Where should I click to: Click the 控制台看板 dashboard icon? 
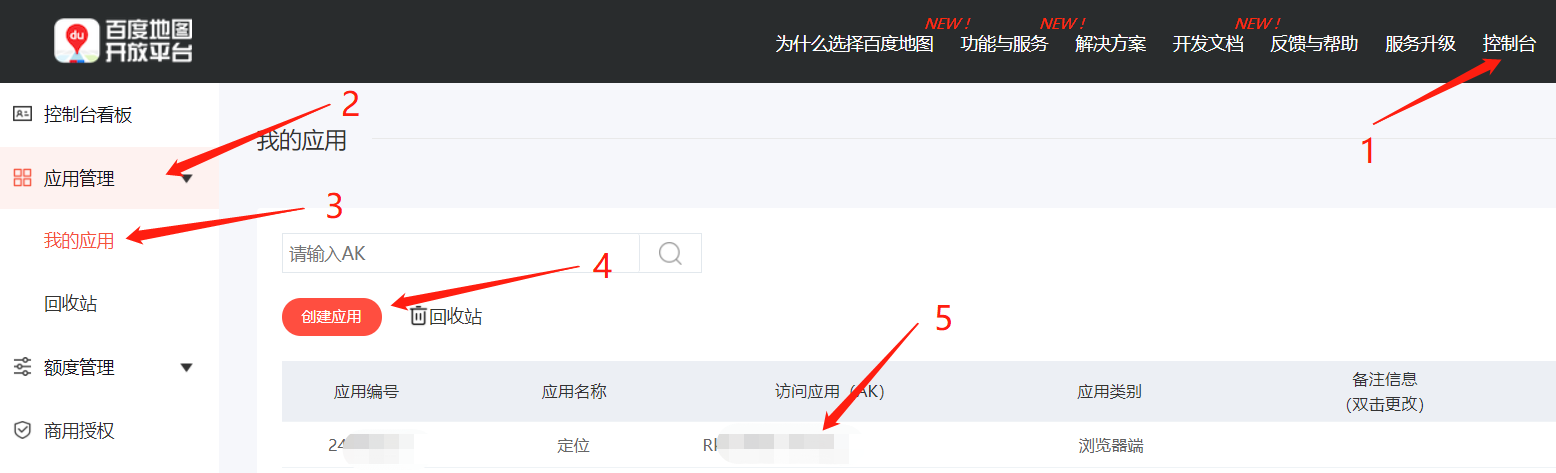(x=22, y=114)
